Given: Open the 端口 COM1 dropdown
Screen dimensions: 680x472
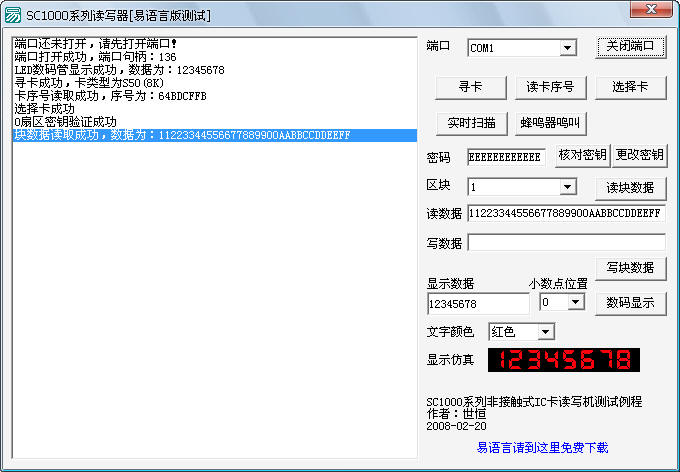Looking at the screenshot, I should coord(568,48).
